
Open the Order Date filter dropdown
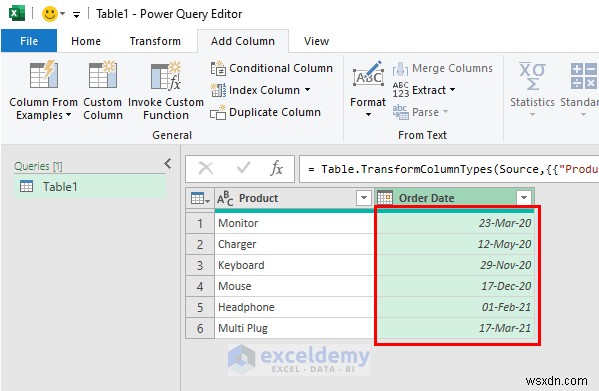click(524, 198)
